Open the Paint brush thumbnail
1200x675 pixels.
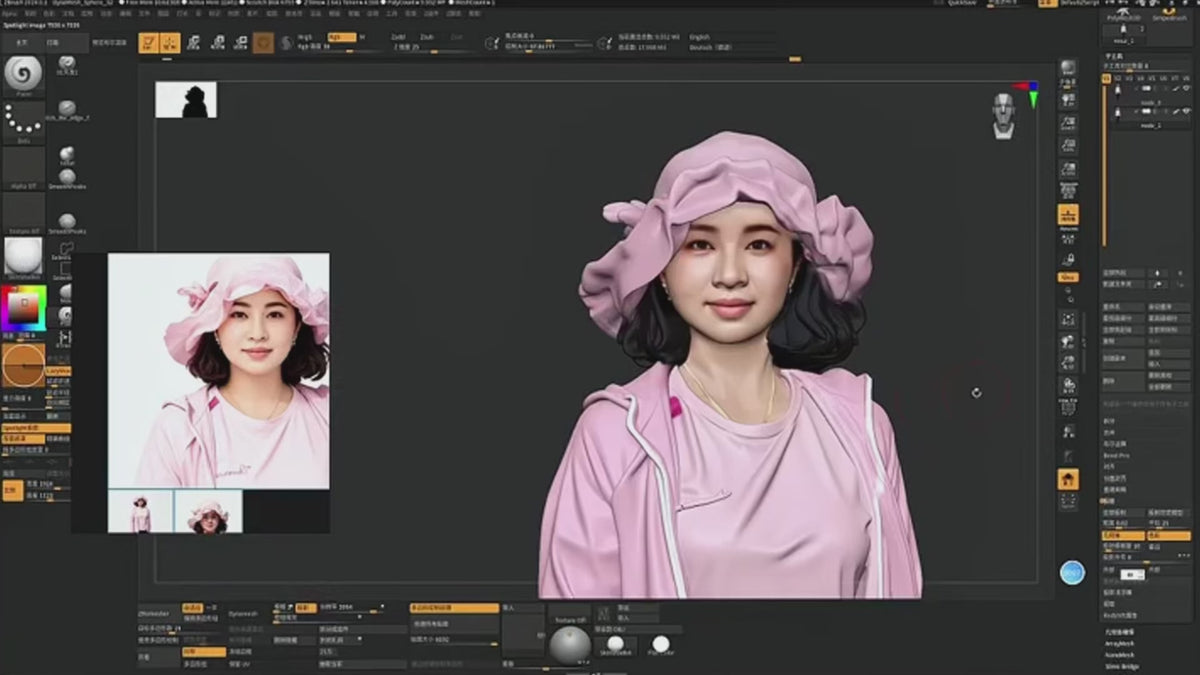tap(23, 75)
